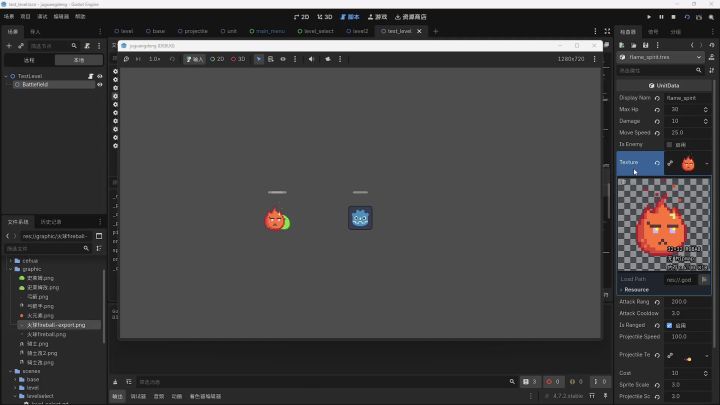Open the projectile scene tab
The height and width of the screenshot is (405, 720).
coord(193,31)
